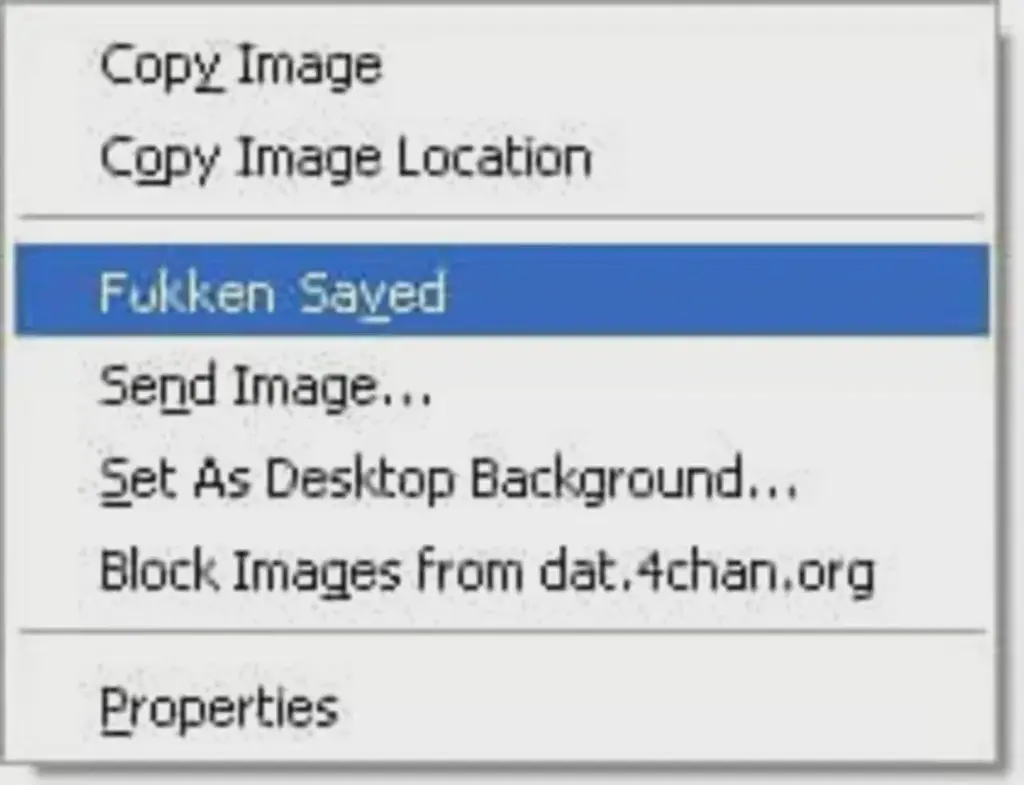Screen dimensions: 1024x785
Task: Choose Set As Desktop Background...
Action: pos(502,479)
